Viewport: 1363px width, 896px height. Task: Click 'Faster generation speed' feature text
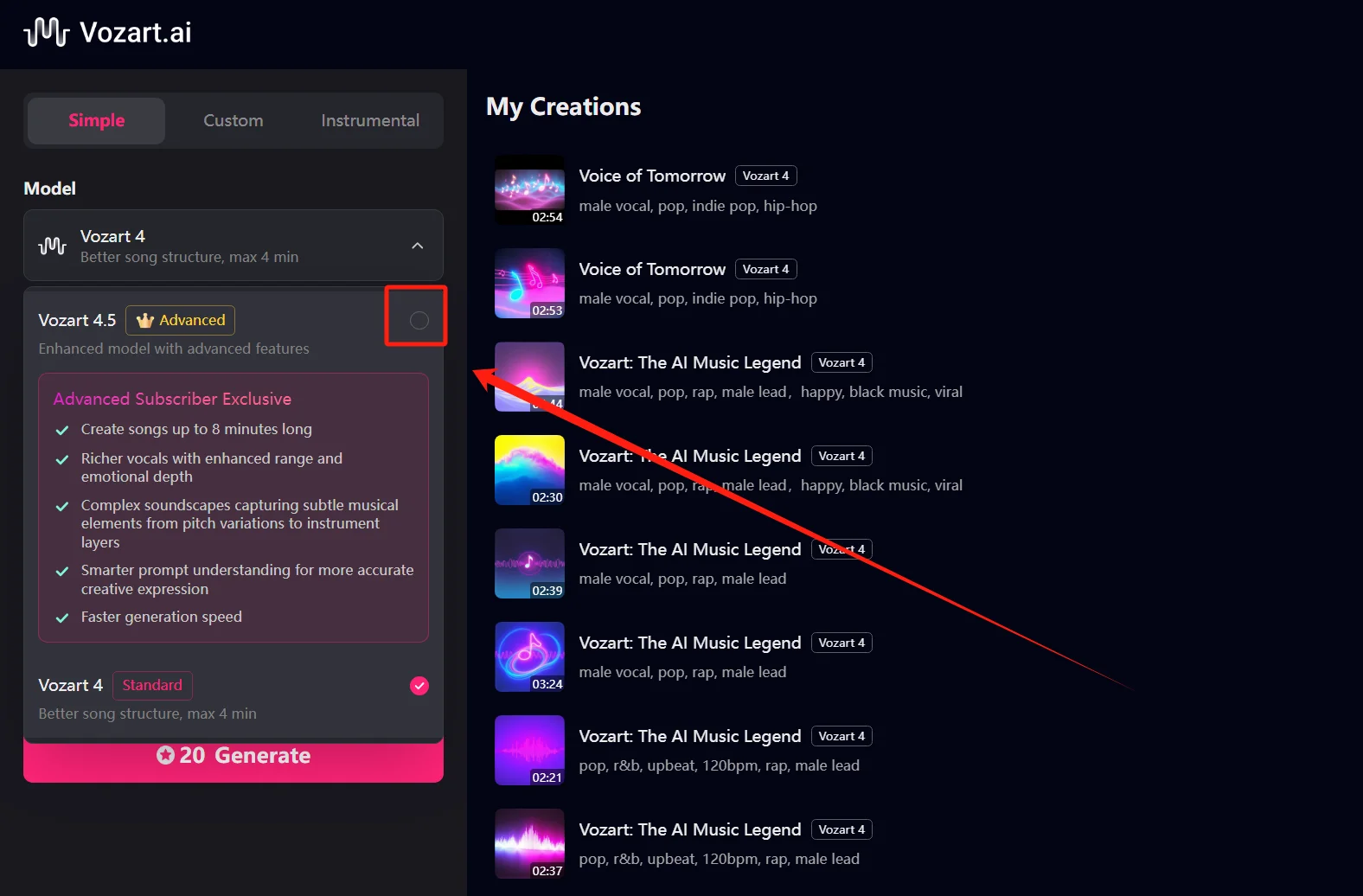pos(162,617)
